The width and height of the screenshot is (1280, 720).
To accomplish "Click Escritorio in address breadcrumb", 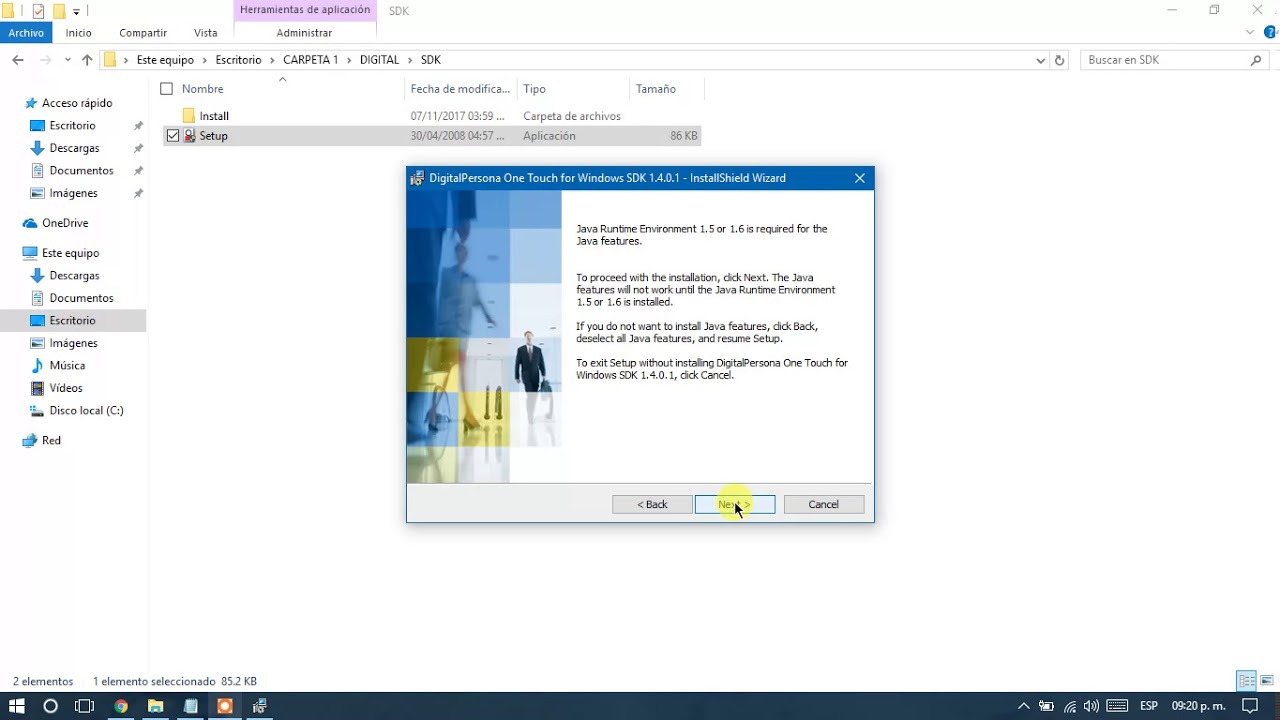I will click(x=238, y=60).
